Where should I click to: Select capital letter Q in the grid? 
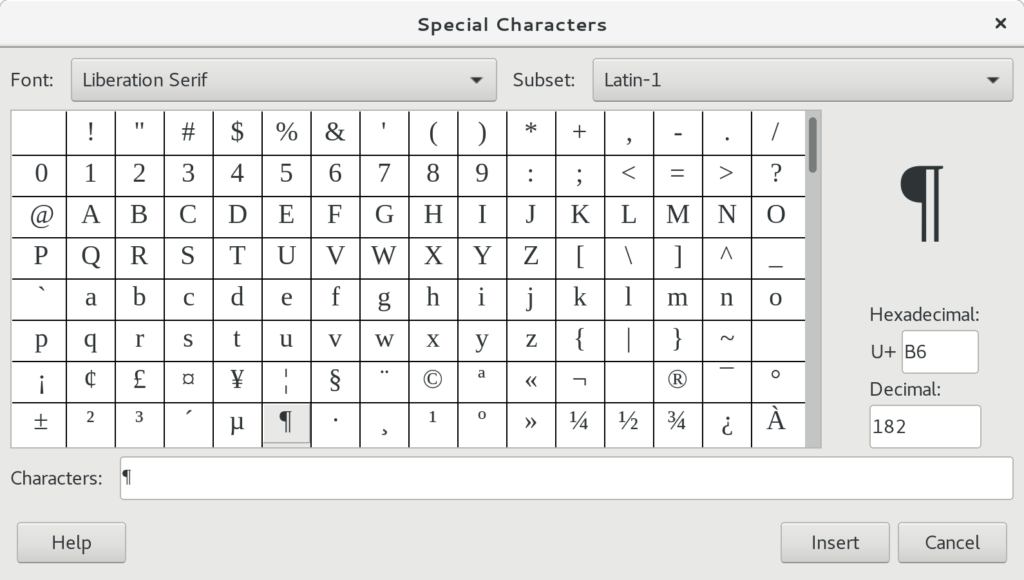[x=90, y=257]
